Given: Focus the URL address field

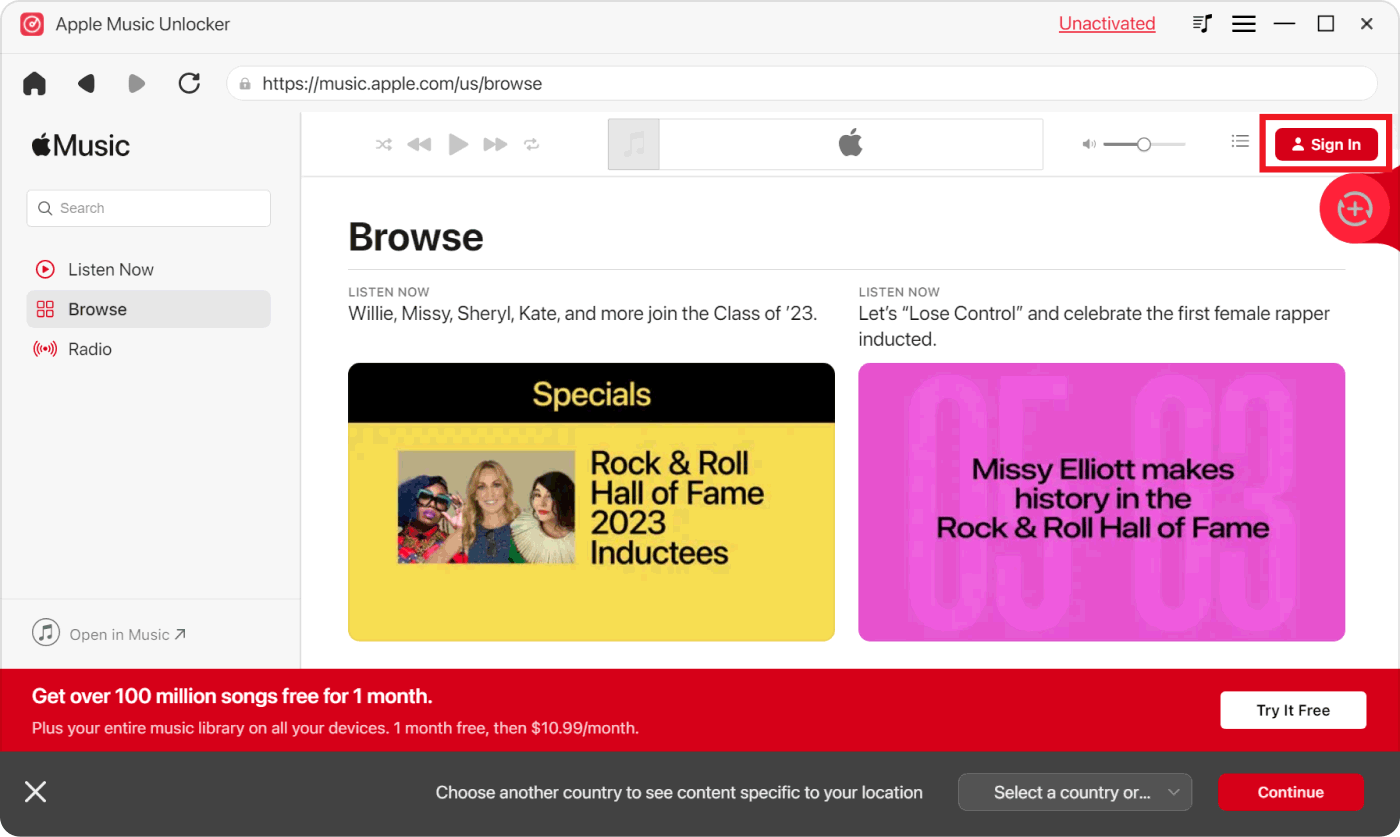Looking at the screenshot, I should 802,84.
